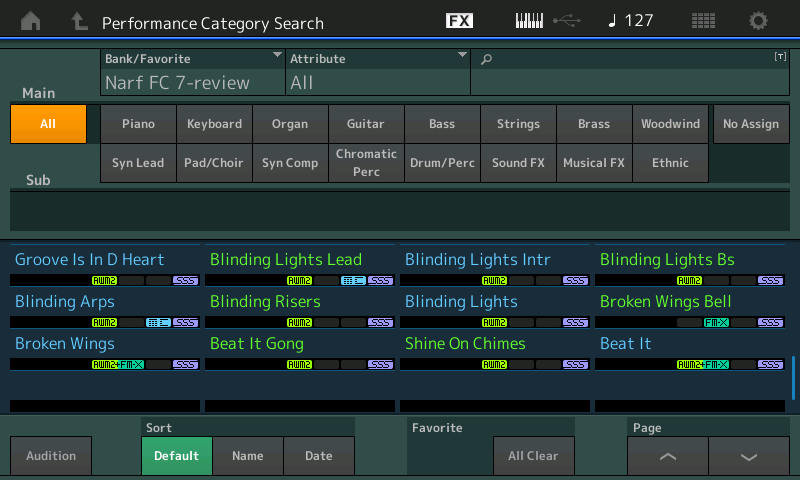Click the keyboard USB connection icon
The width and height of the screenshot is (800, 480).
[x=548, y=21]
